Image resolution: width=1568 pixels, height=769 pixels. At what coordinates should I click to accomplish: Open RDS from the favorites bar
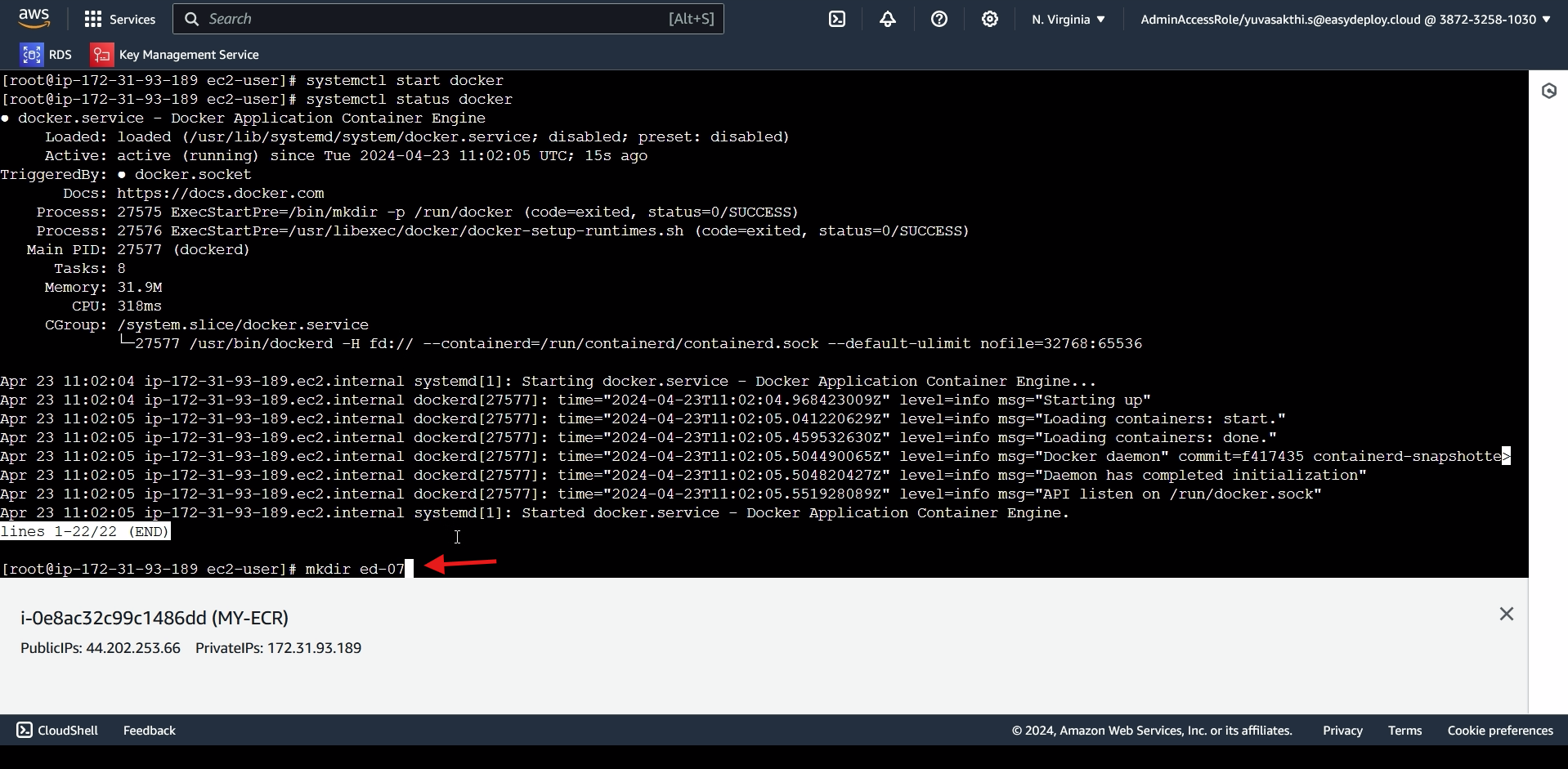(x=47, y=55)
